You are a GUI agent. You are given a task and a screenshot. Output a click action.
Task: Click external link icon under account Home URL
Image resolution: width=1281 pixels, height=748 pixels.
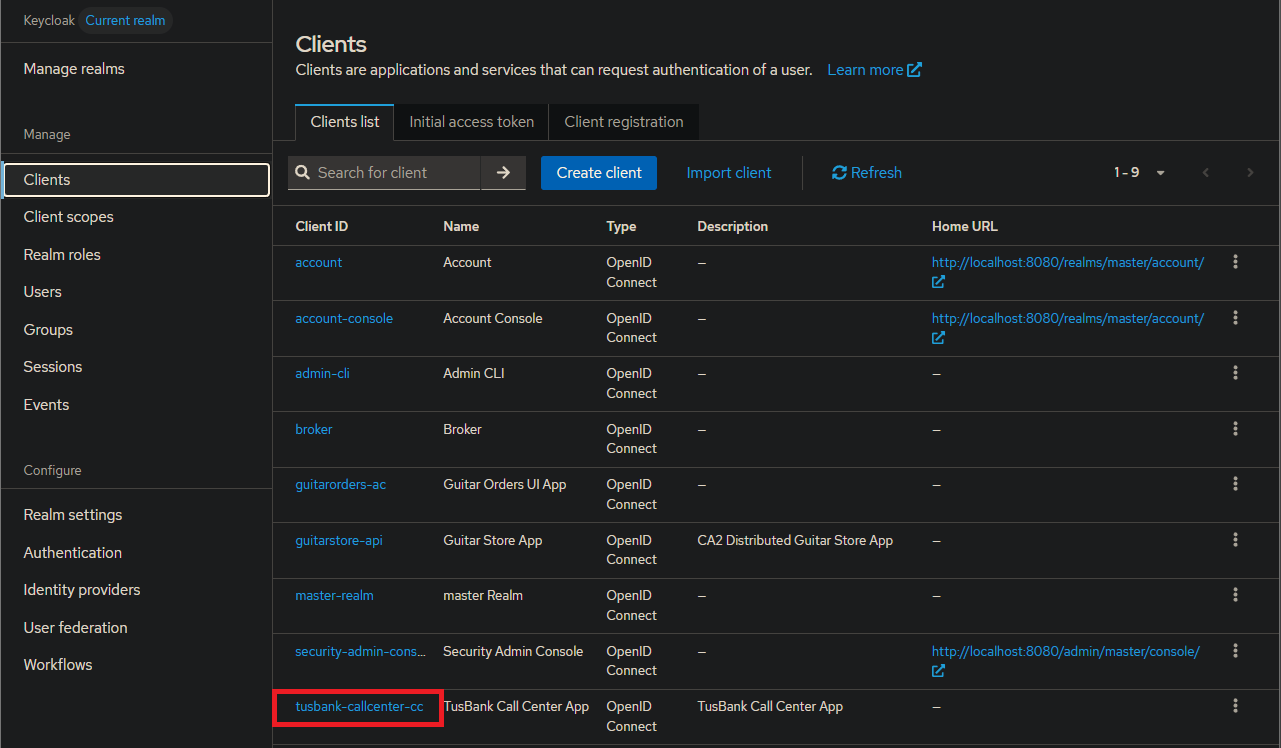tap(938, 282)
